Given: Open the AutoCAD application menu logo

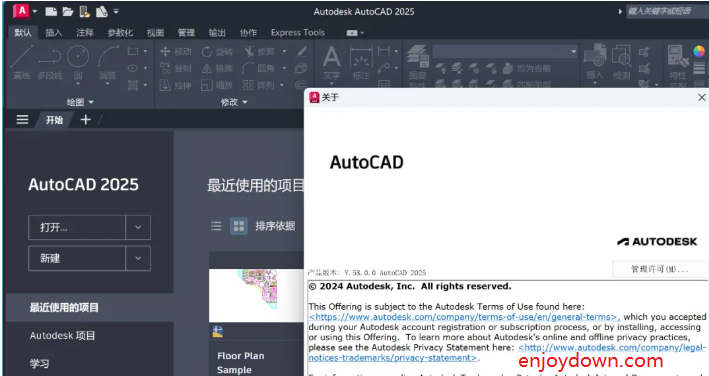Looking at the screenshot, I should 21,11.
